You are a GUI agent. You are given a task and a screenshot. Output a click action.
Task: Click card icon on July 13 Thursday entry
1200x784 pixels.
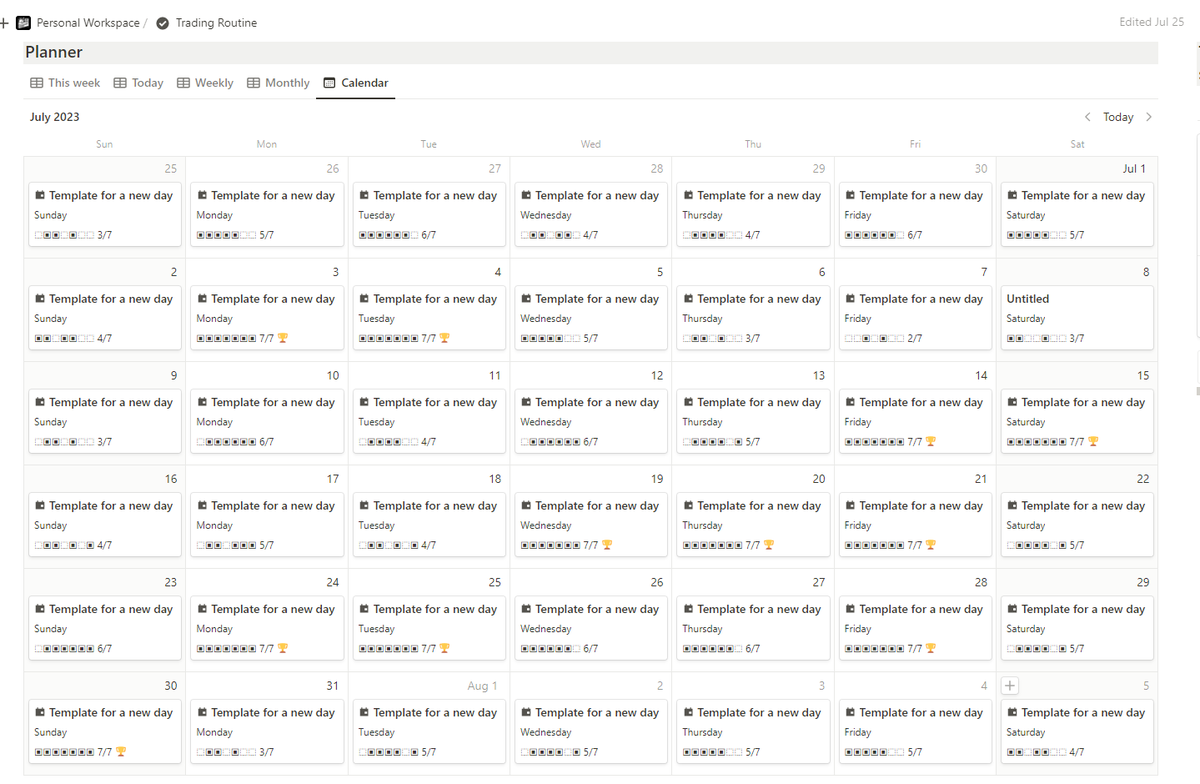[x=688, y=402]
